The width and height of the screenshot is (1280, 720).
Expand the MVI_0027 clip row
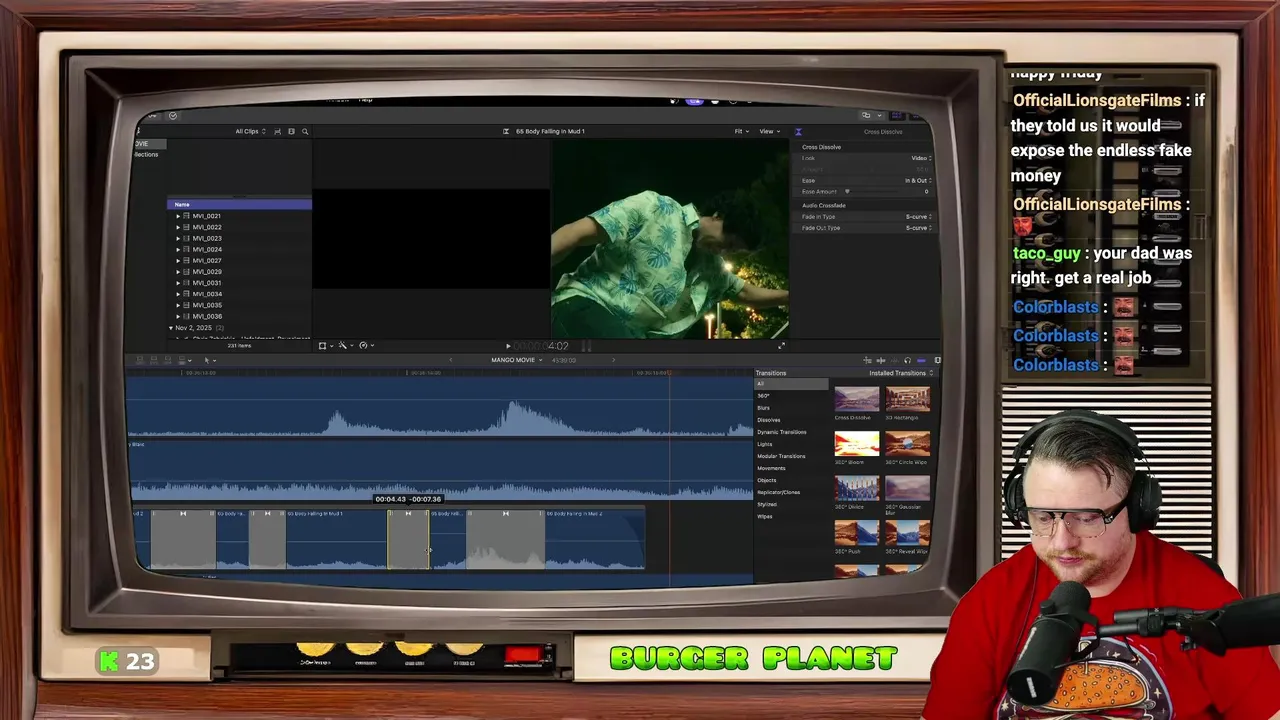(178, 260)
